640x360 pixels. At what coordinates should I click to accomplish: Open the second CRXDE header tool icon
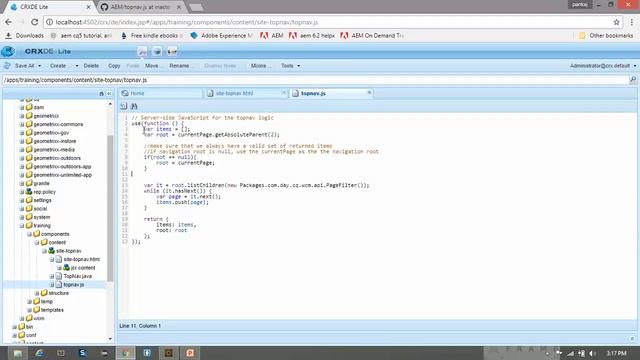157,51
